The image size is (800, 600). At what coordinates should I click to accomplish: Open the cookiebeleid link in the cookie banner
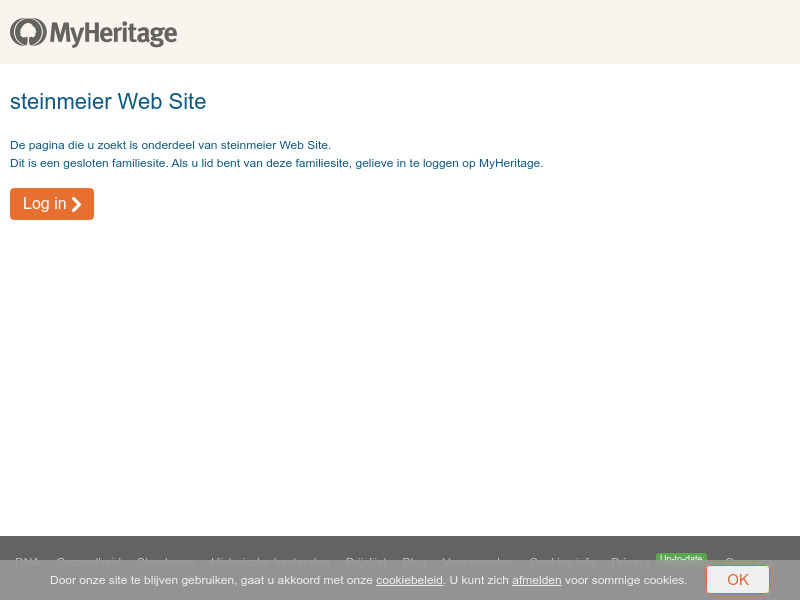tap(409, 580)
